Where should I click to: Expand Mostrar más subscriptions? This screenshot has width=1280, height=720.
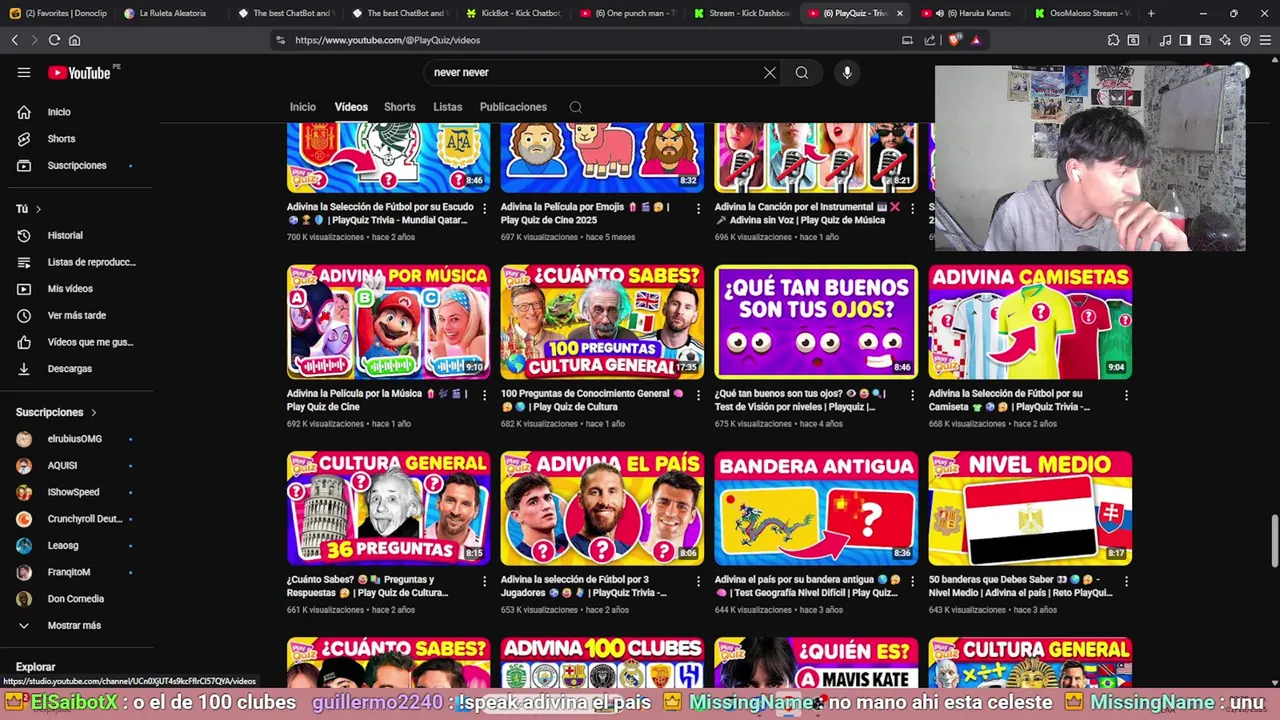72,625
